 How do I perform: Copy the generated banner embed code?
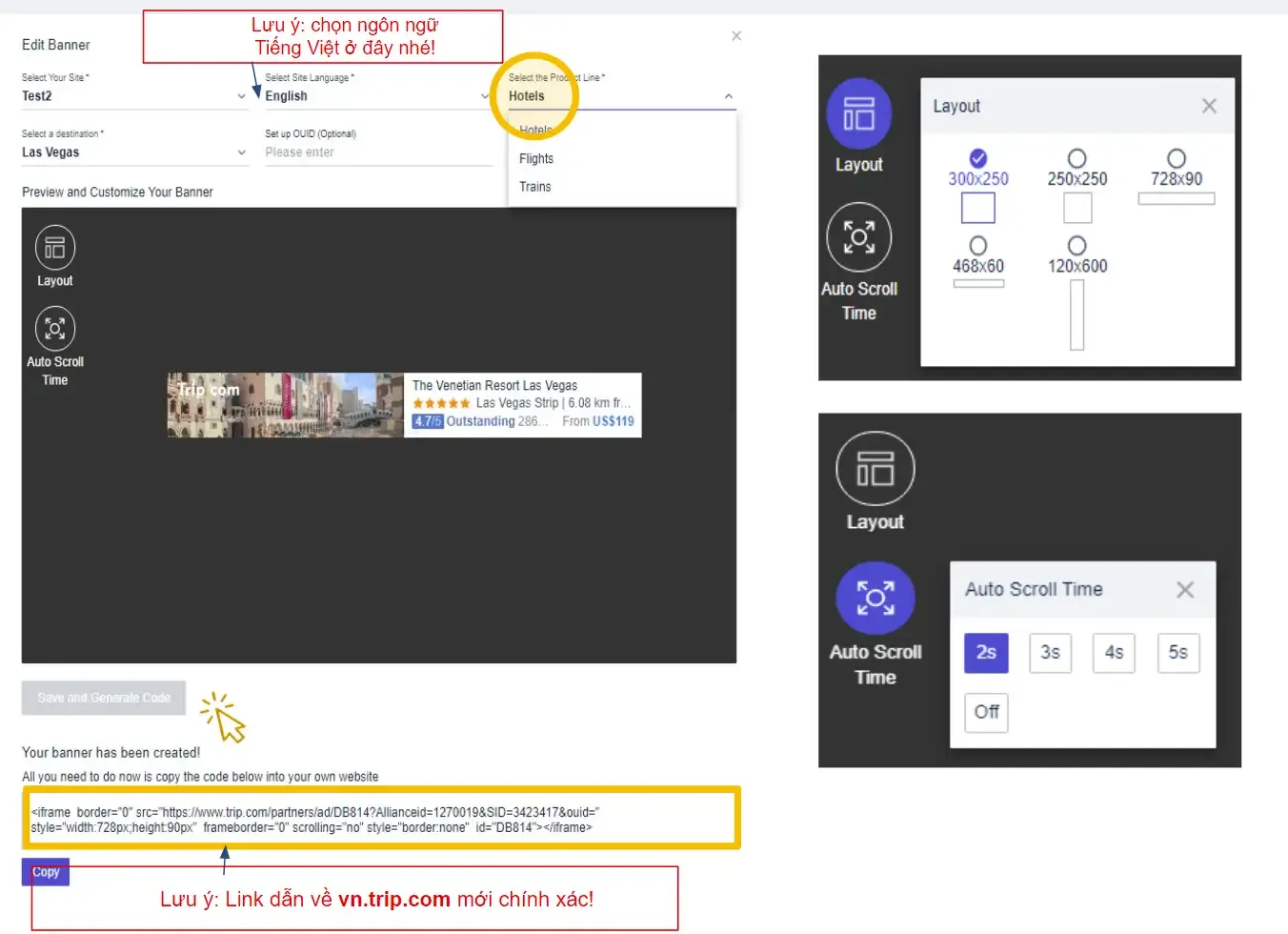coord(45,871)
